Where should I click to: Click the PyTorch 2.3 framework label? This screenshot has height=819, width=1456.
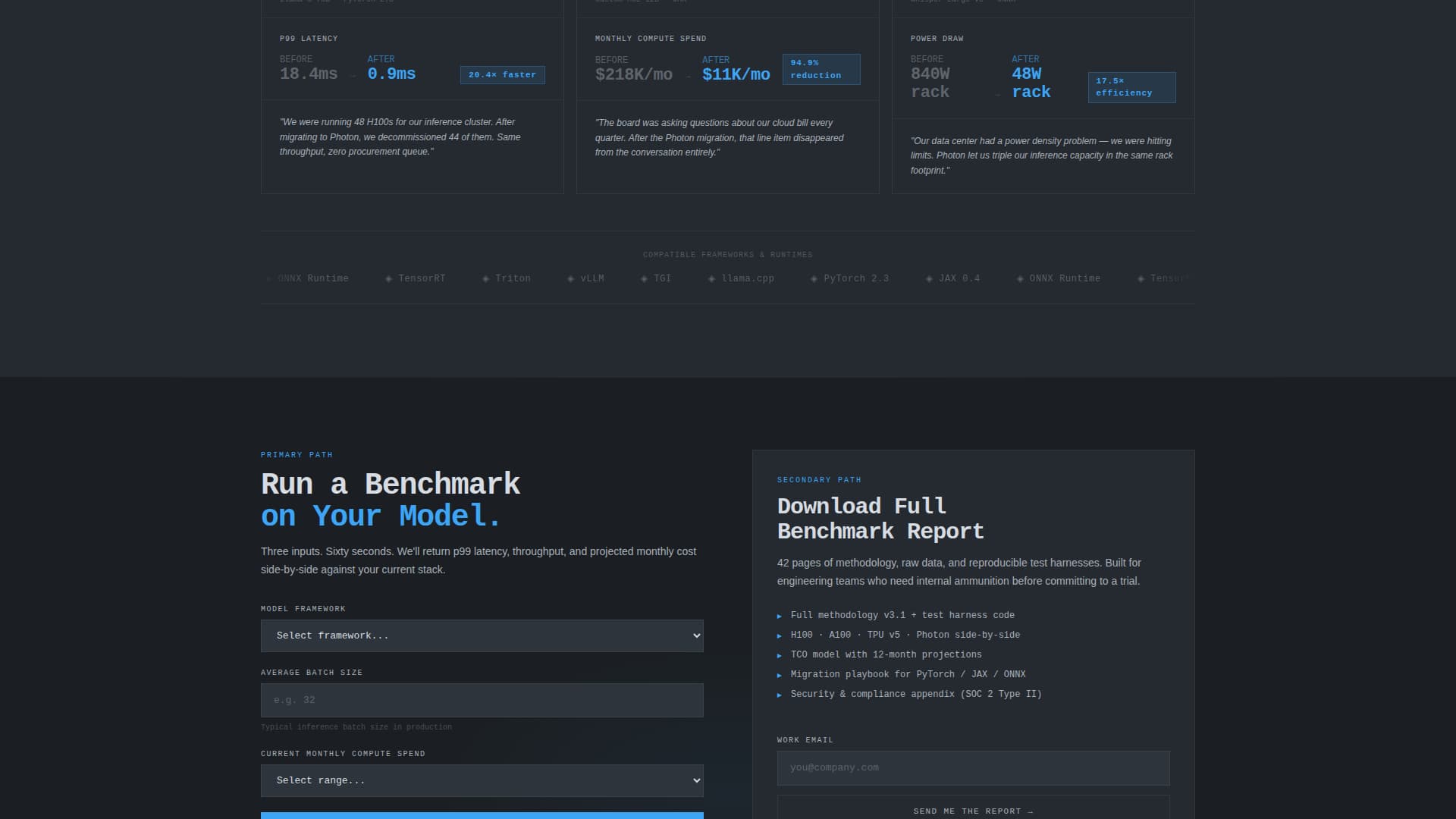coord(856,278)
